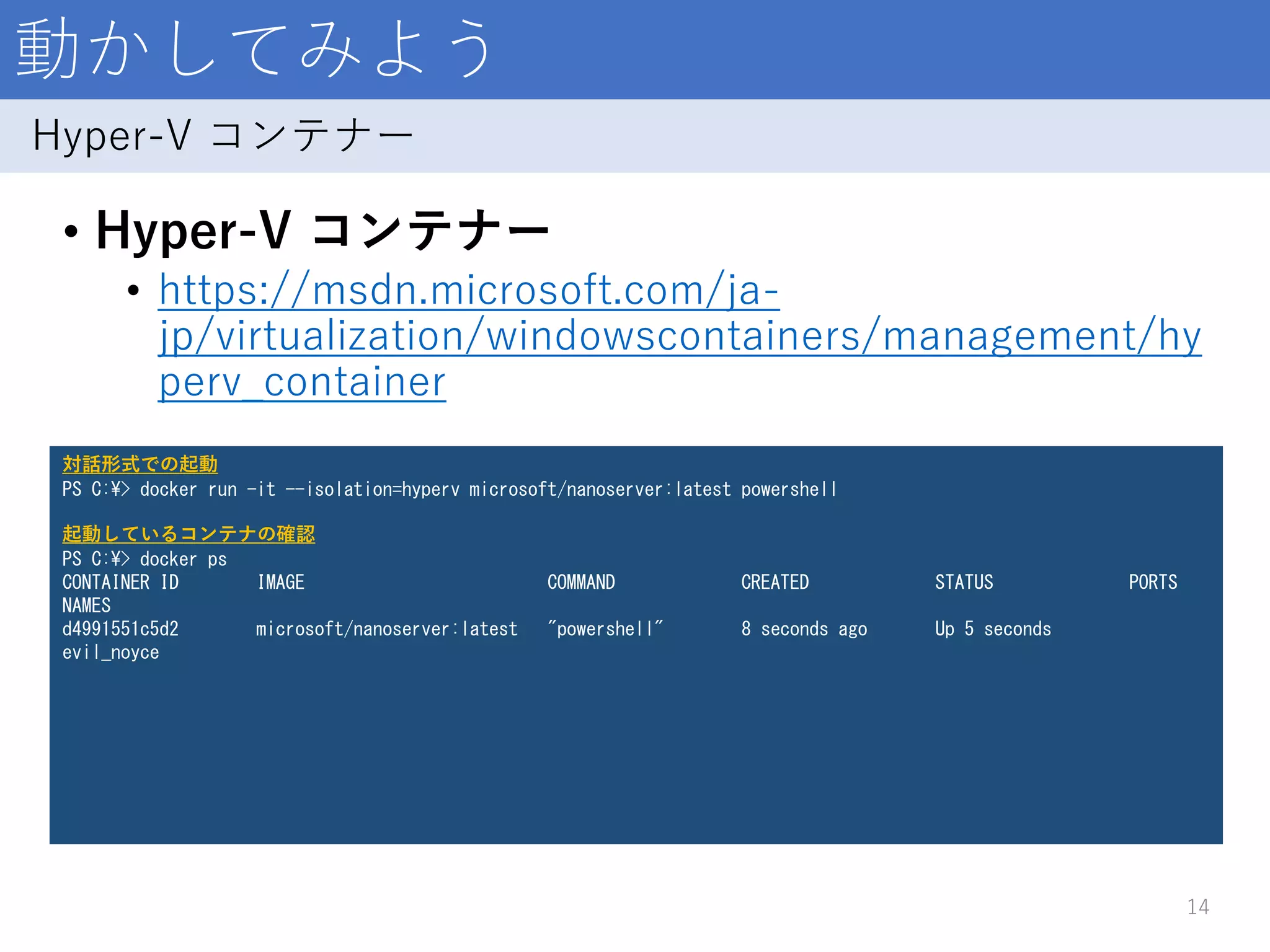The image size is (1270, 952).
Task: Click the '8 seconds ago' created value
Action: 804,628
